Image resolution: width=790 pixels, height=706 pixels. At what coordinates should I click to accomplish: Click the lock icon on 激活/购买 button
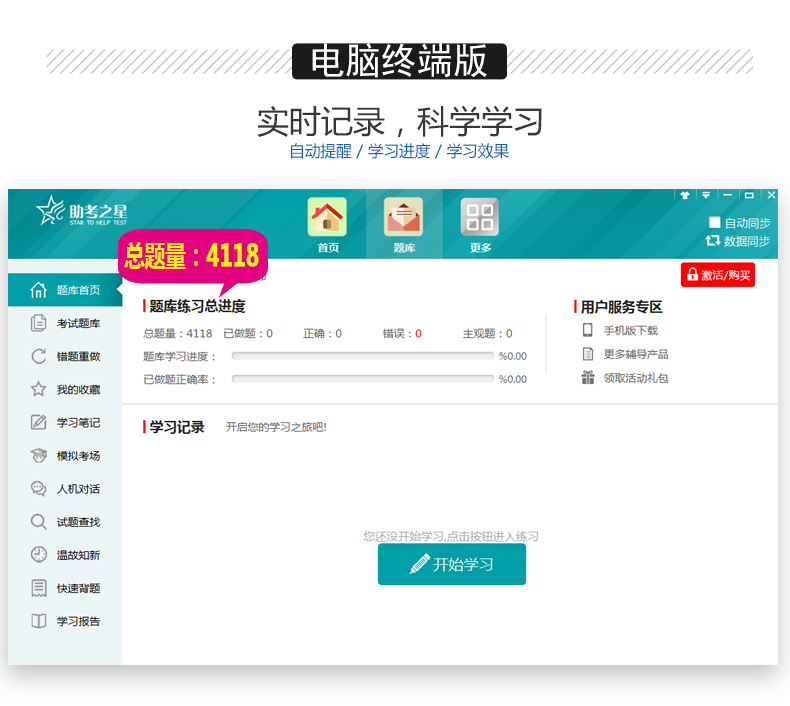click(x=693, y=275)
